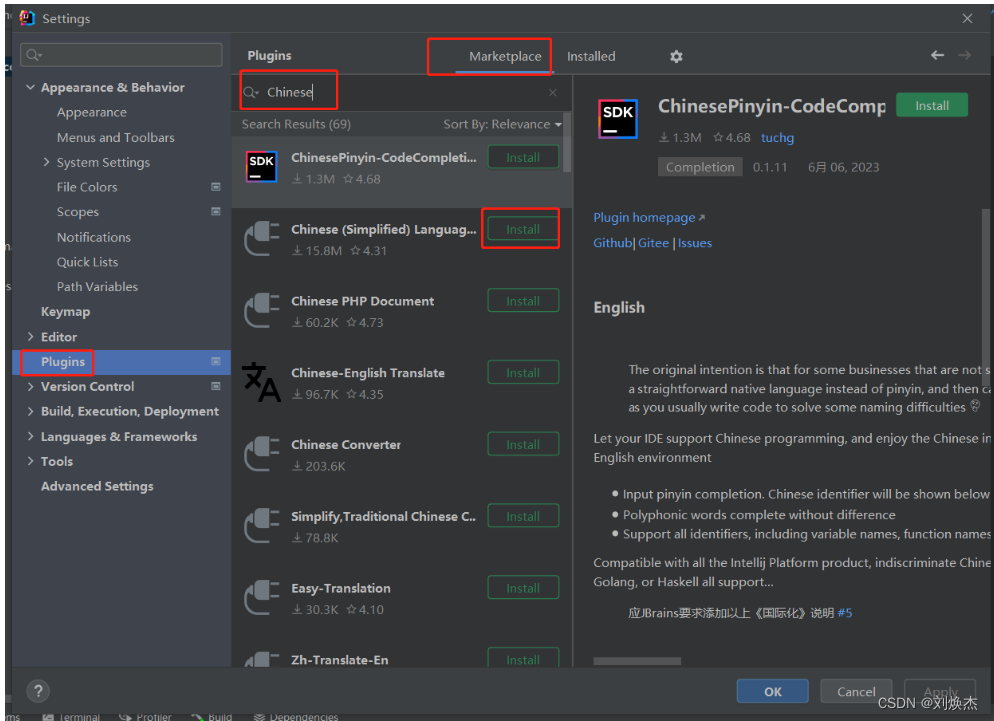Select Advanced Settings item

point(97,486)
